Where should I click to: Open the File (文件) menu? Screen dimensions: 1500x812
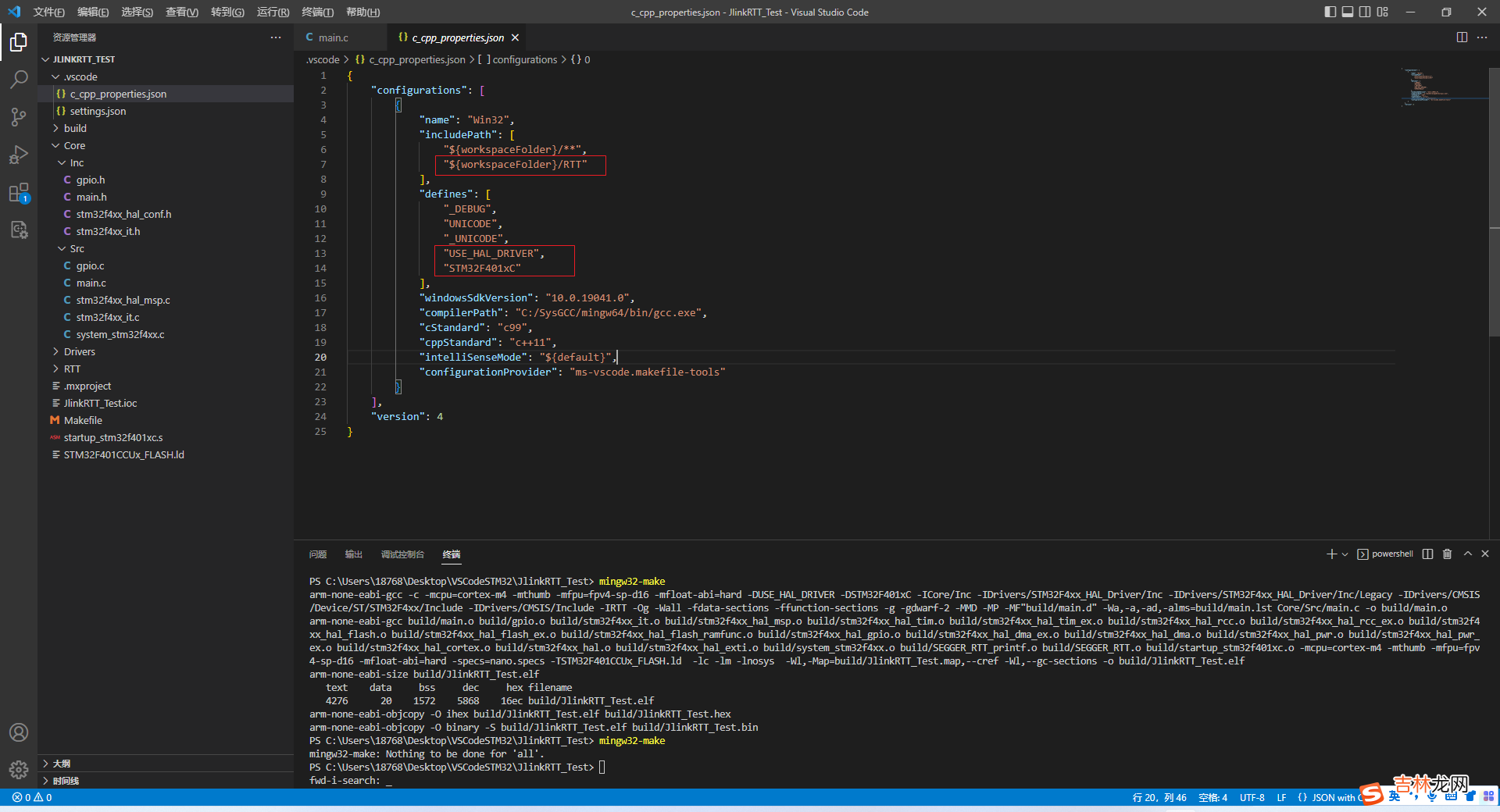click(x=48, y=12)
